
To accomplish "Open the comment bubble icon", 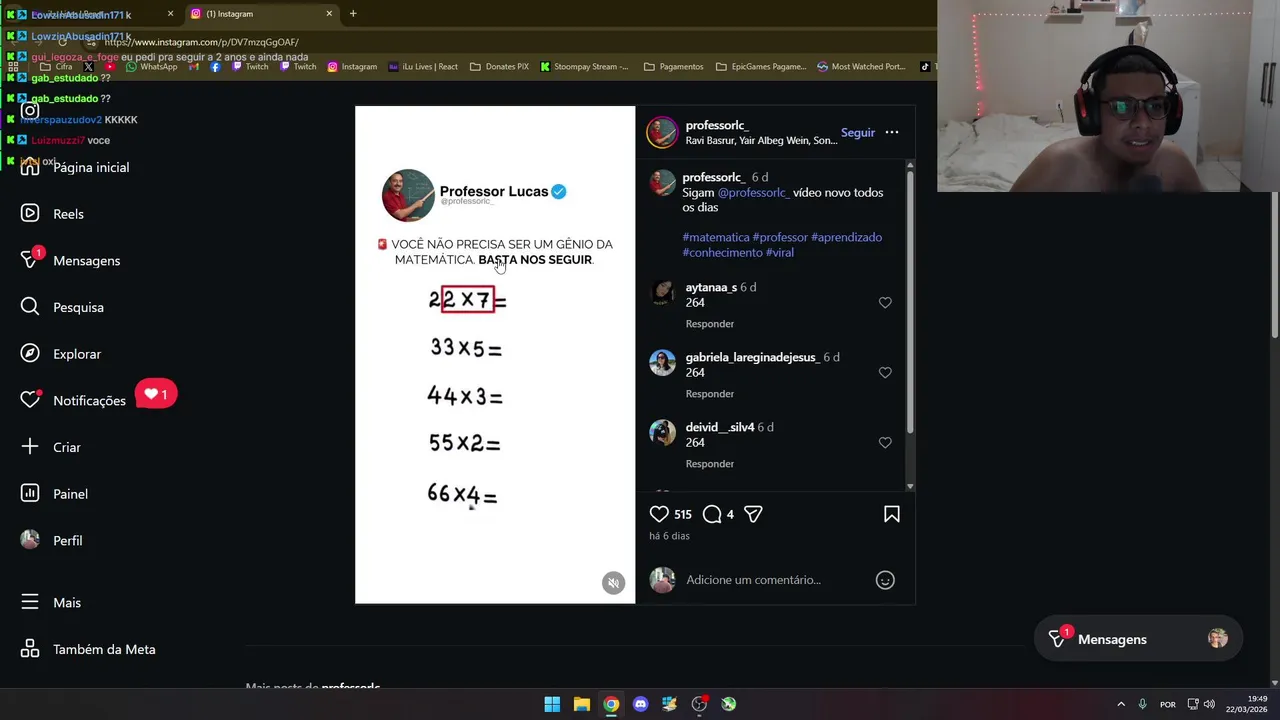I will point(712,514).
